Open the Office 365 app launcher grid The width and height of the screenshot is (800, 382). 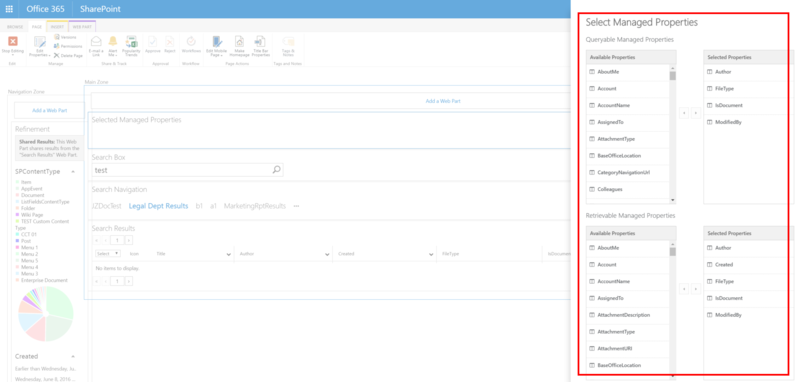pyautogui.click(x=9, y=9)
